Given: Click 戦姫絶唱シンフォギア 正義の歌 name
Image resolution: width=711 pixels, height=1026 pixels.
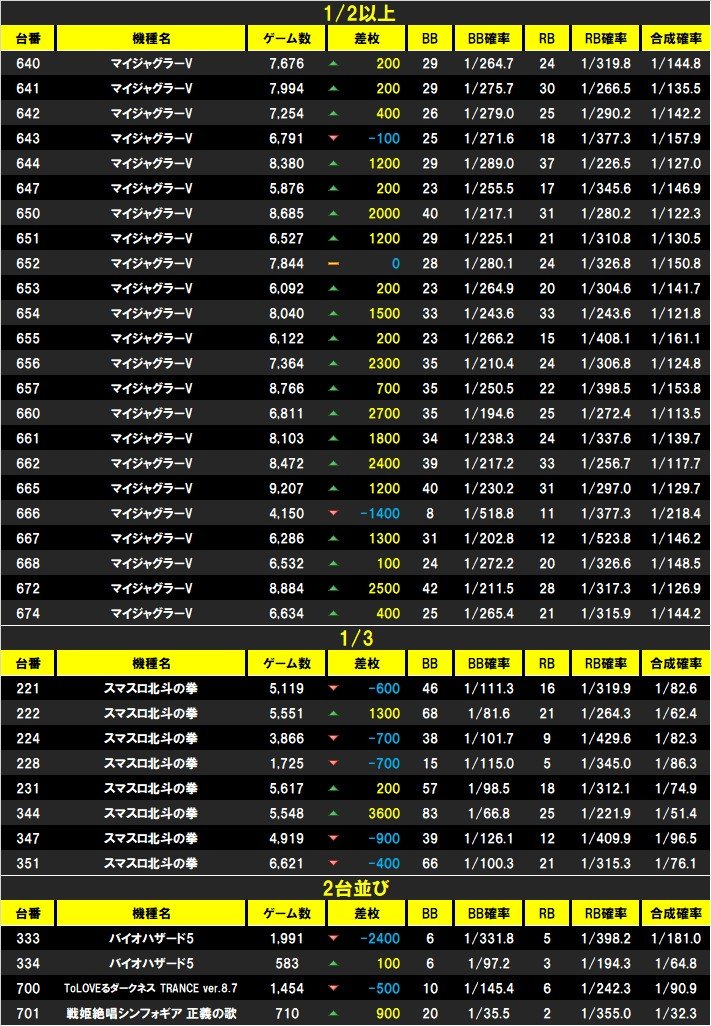Looking at the screenshot, I should point(151,1013).
